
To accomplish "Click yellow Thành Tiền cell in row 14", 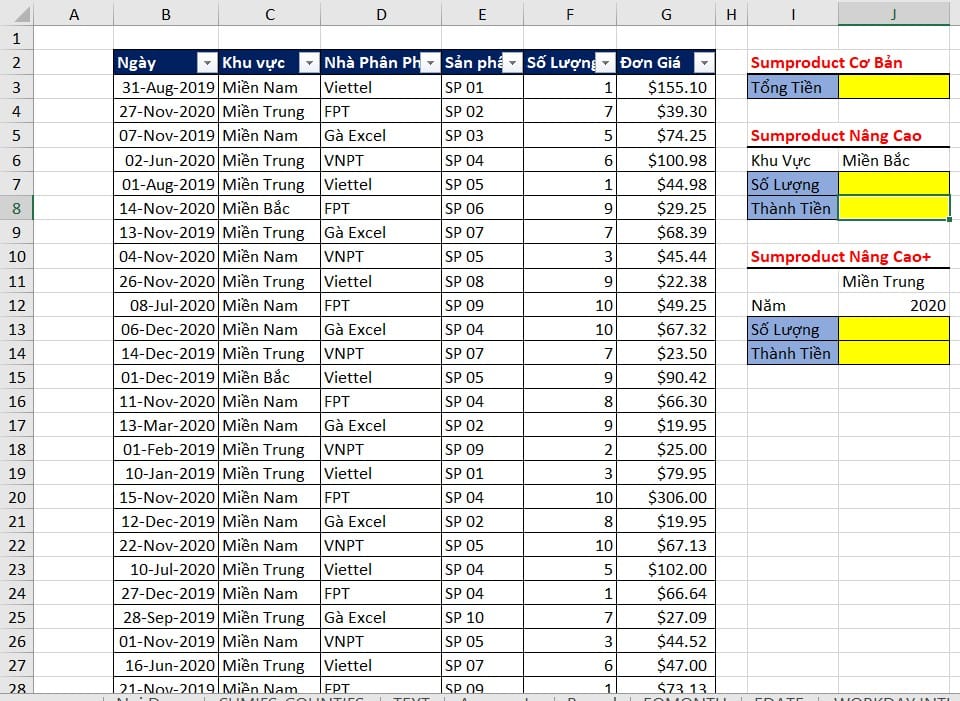I will [893, 353].
